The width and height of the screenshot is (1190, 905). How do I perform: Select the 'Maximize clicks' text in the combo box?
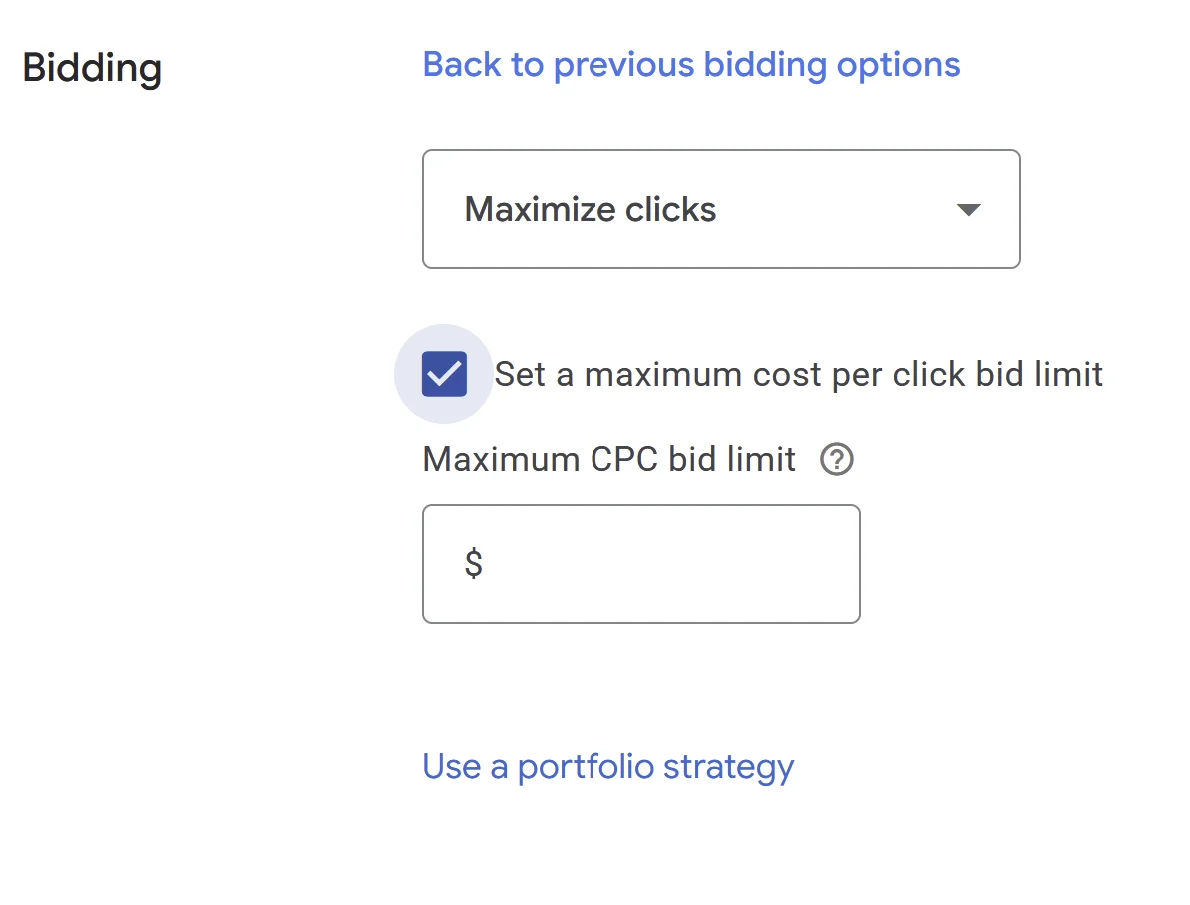(x=590, y=210)
